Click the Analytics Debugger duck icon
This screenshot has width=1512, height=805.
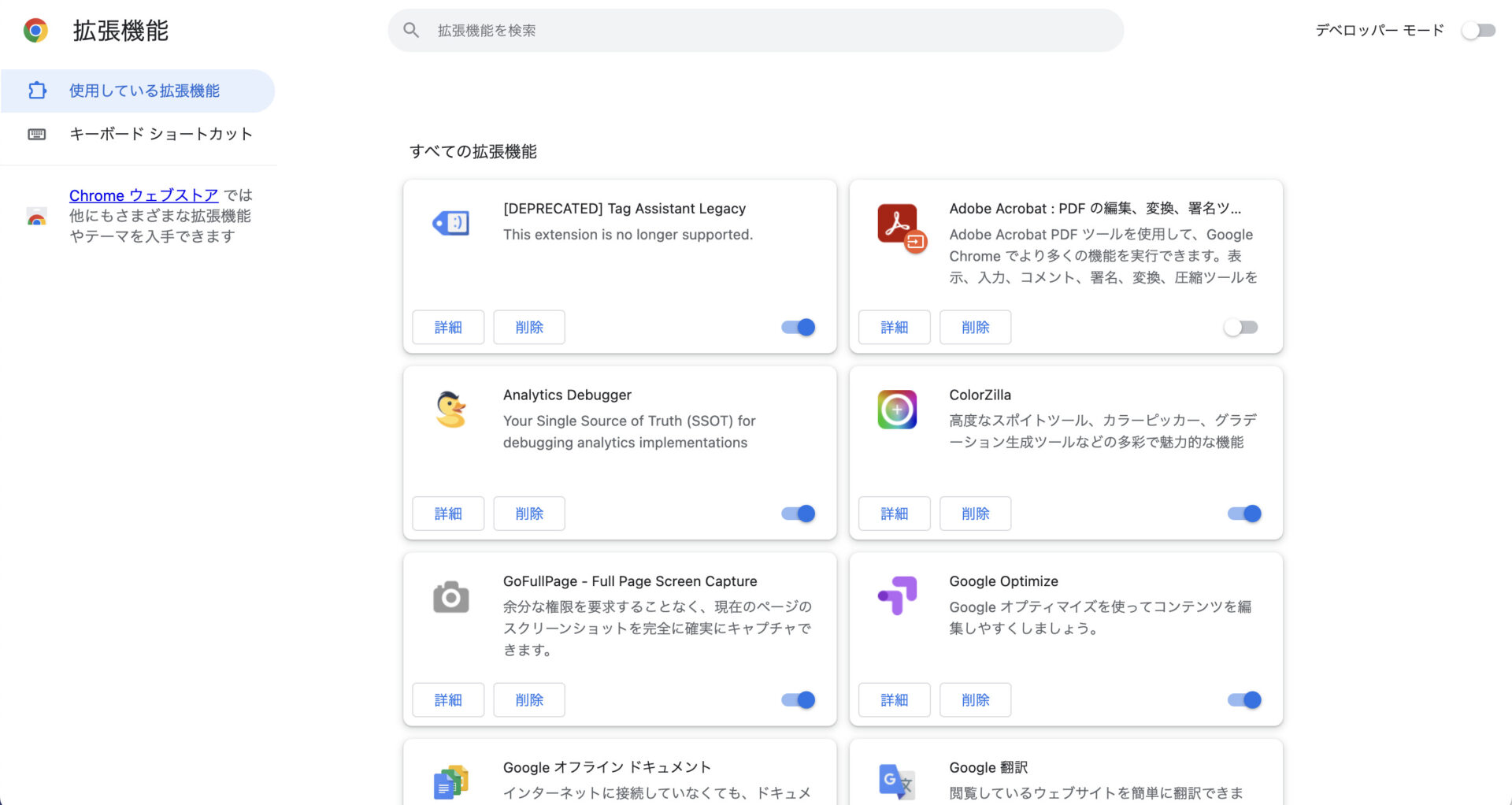click(x=451, y=410)
